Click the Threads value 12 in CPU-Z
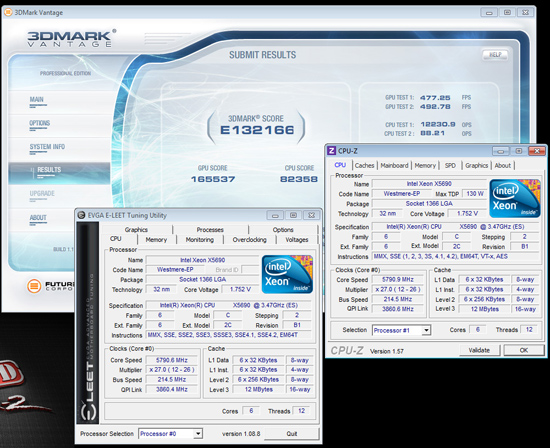Screen dimensions: 550x448 click(529, 329)
